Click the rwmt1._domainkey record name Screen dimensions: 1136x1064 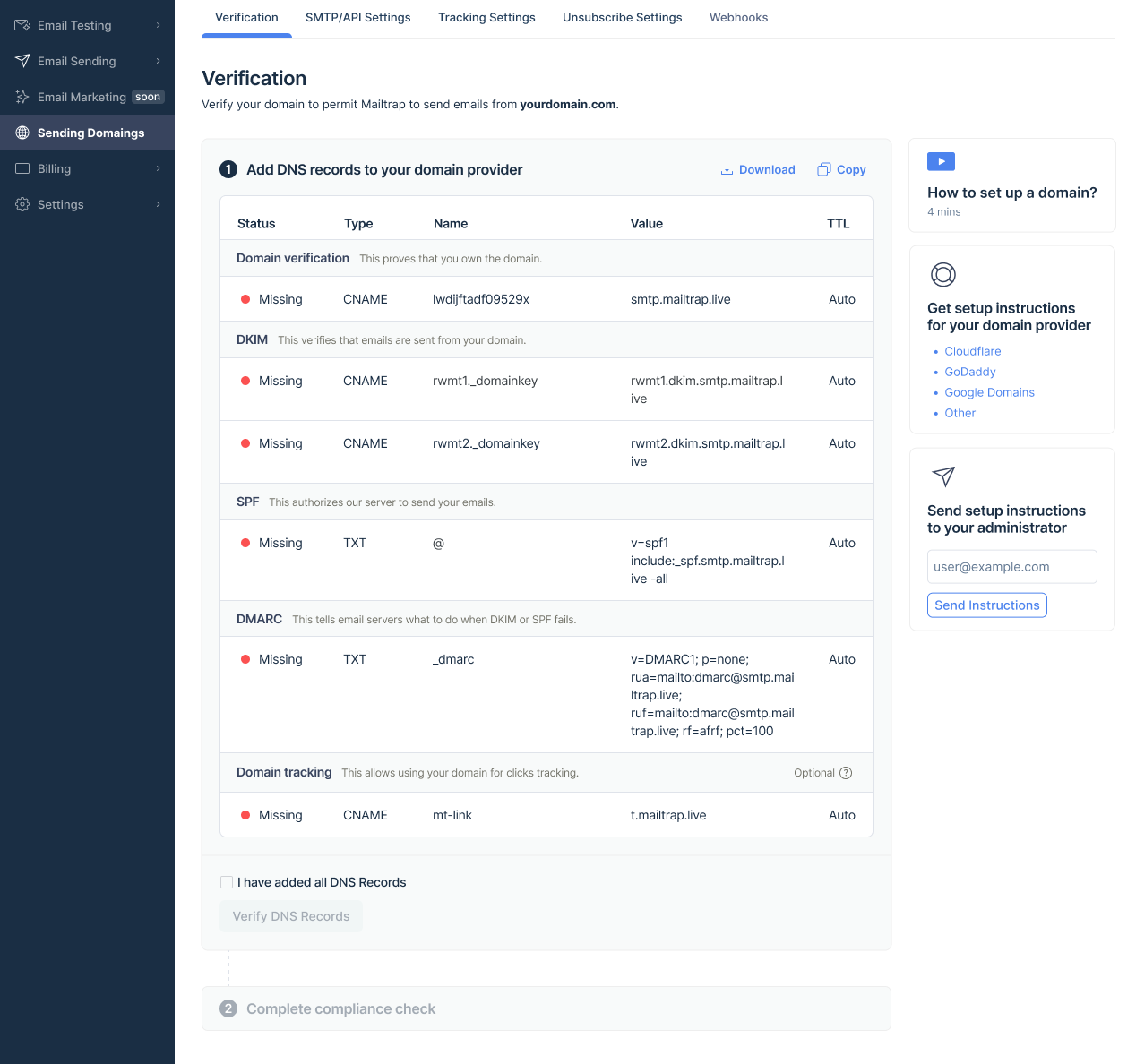[486, 381]
